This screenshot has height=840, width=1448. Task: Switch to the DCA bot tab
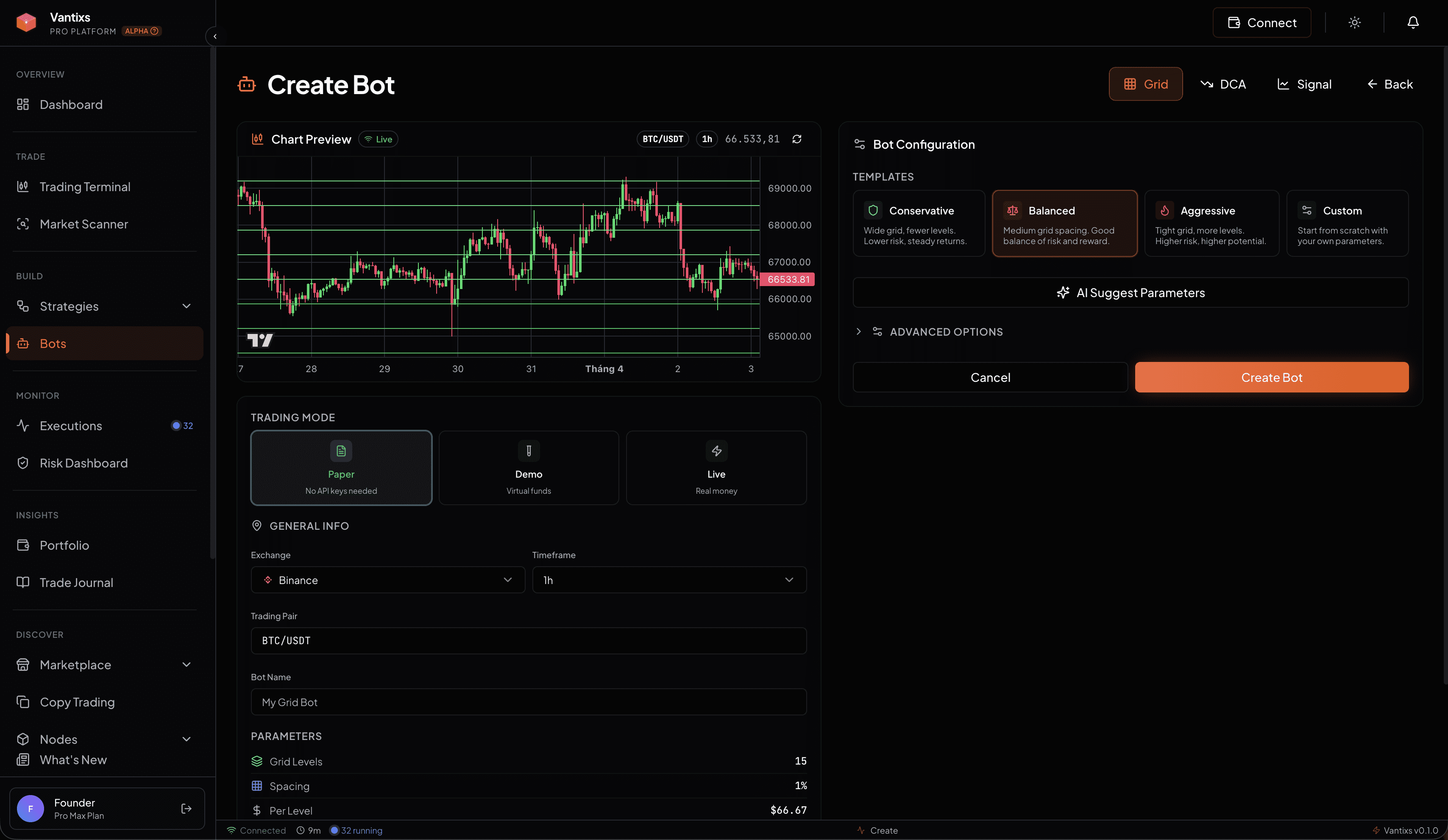point(1223,84)
